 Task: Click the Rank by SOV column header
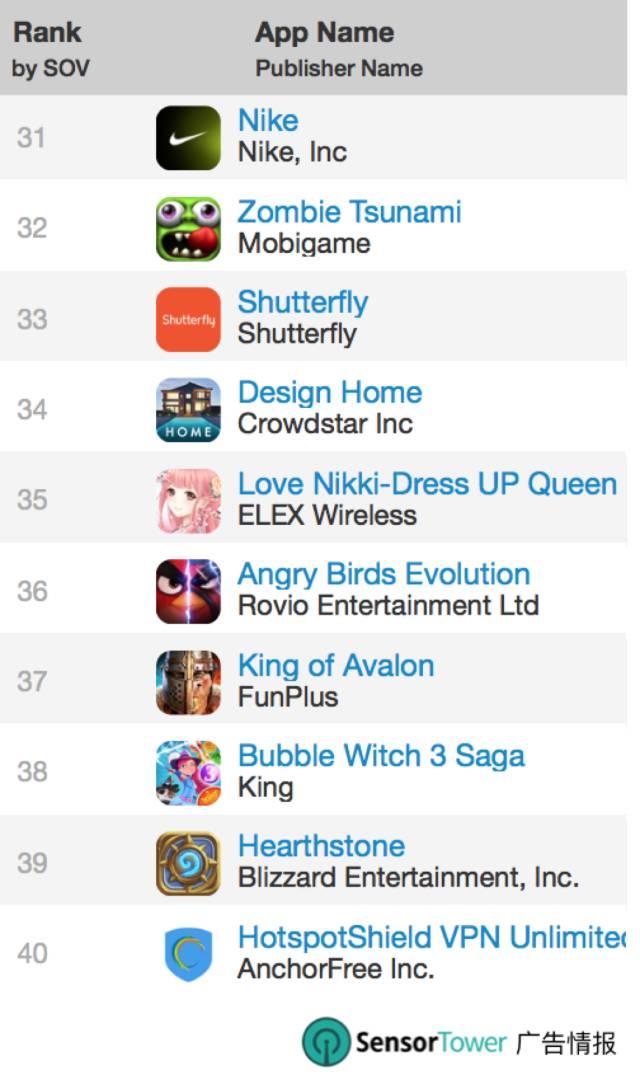pos(51,49)
